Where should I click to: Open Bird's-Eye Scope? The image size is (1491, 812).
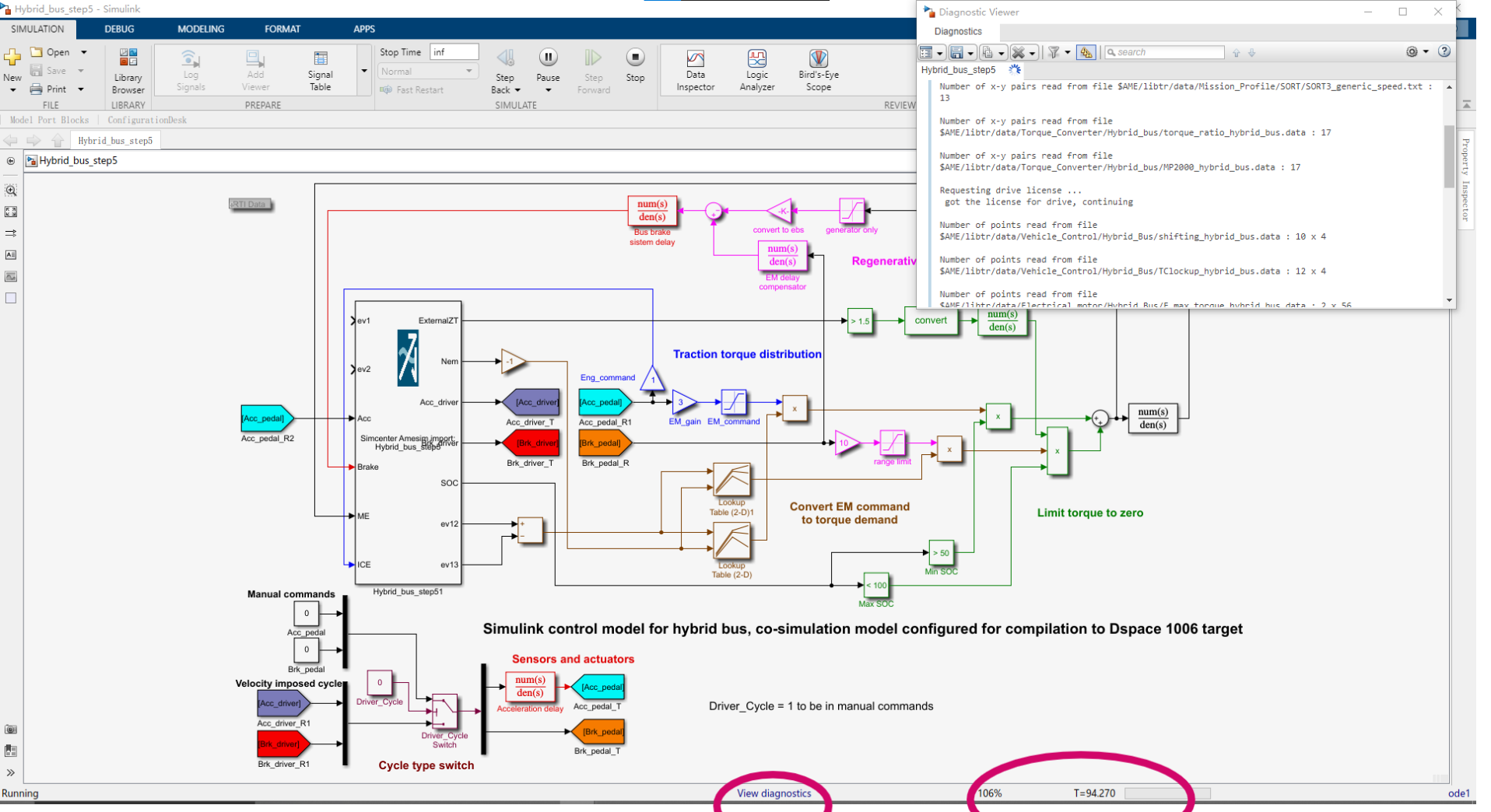click(x=818, y=70)
